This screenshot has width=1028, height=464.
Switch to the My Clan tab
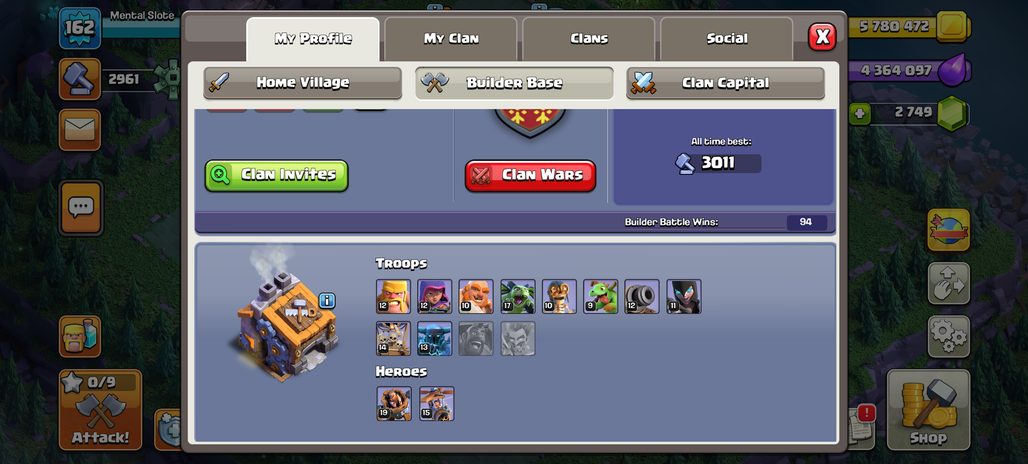[451, 39]
